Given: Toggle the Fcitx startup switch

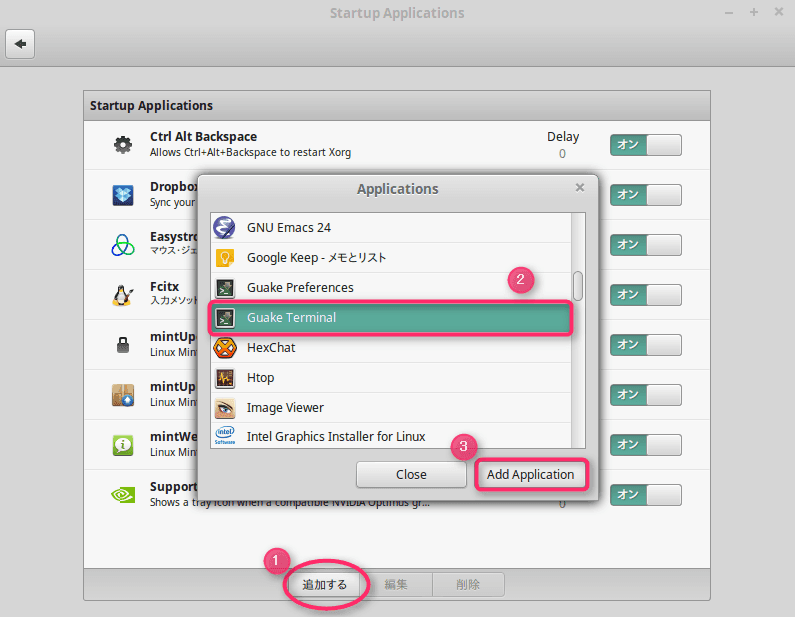Looking at the screenshot, I should (645, 295).
